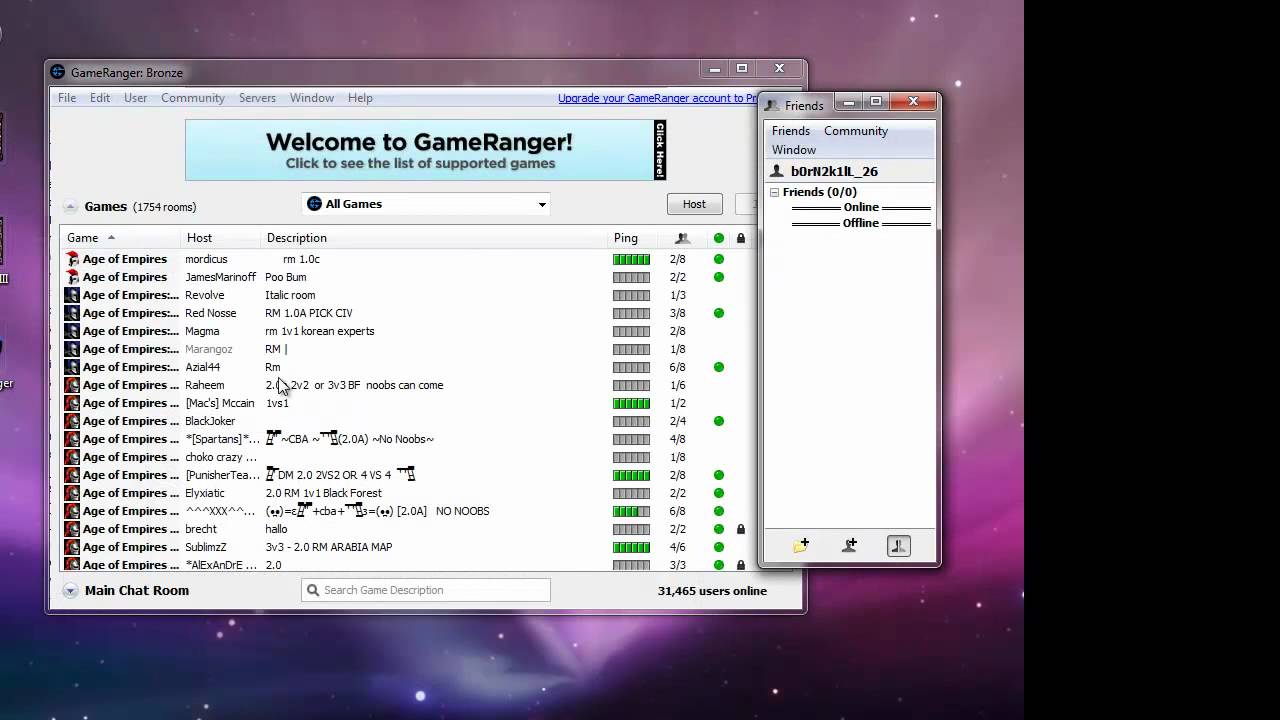Image resolution: width=1280 pixels, height=720 pixels.
Task: Click the lock icon on brecht's room
Action: [x=740, y=529]
